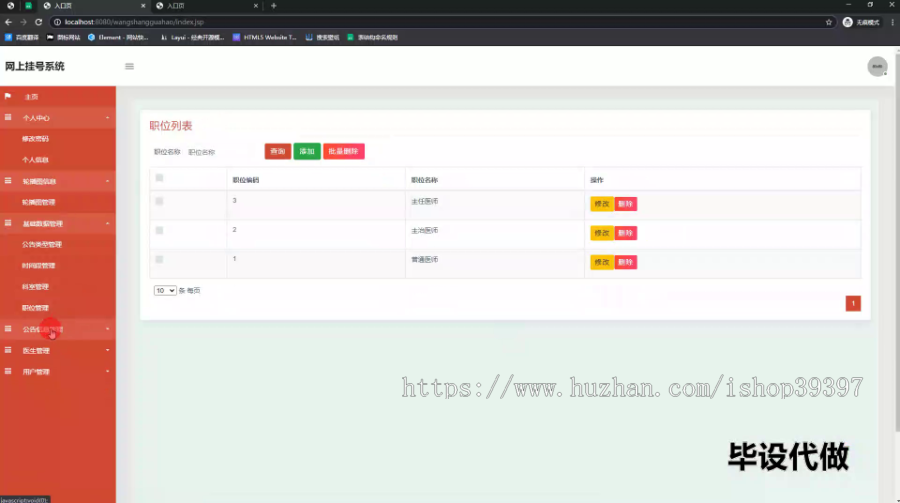Expand 用户管理 with its chevron
This screenshot has height=503, width=900.
pos(107,372)
